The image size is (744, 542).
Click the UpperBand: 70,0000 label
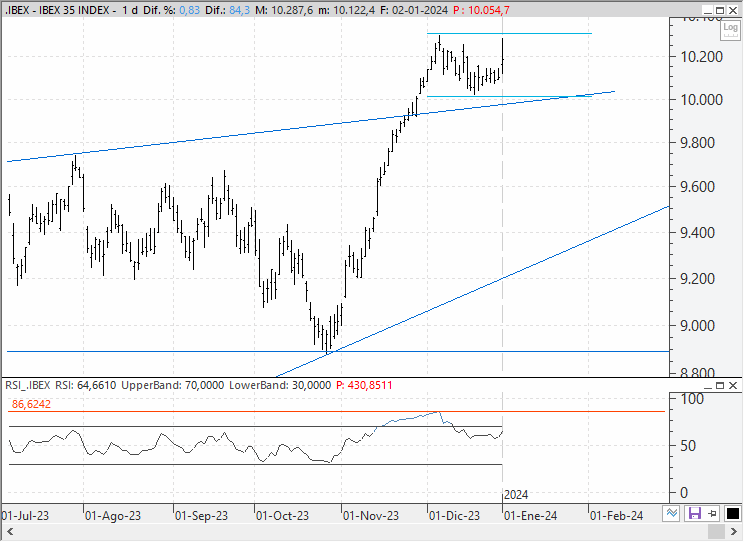click(172, 385)
